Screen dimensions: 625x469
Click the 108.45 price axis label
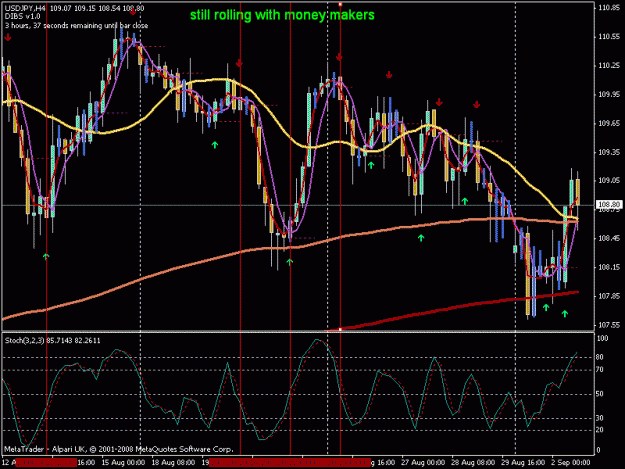[x=609, y=239]
